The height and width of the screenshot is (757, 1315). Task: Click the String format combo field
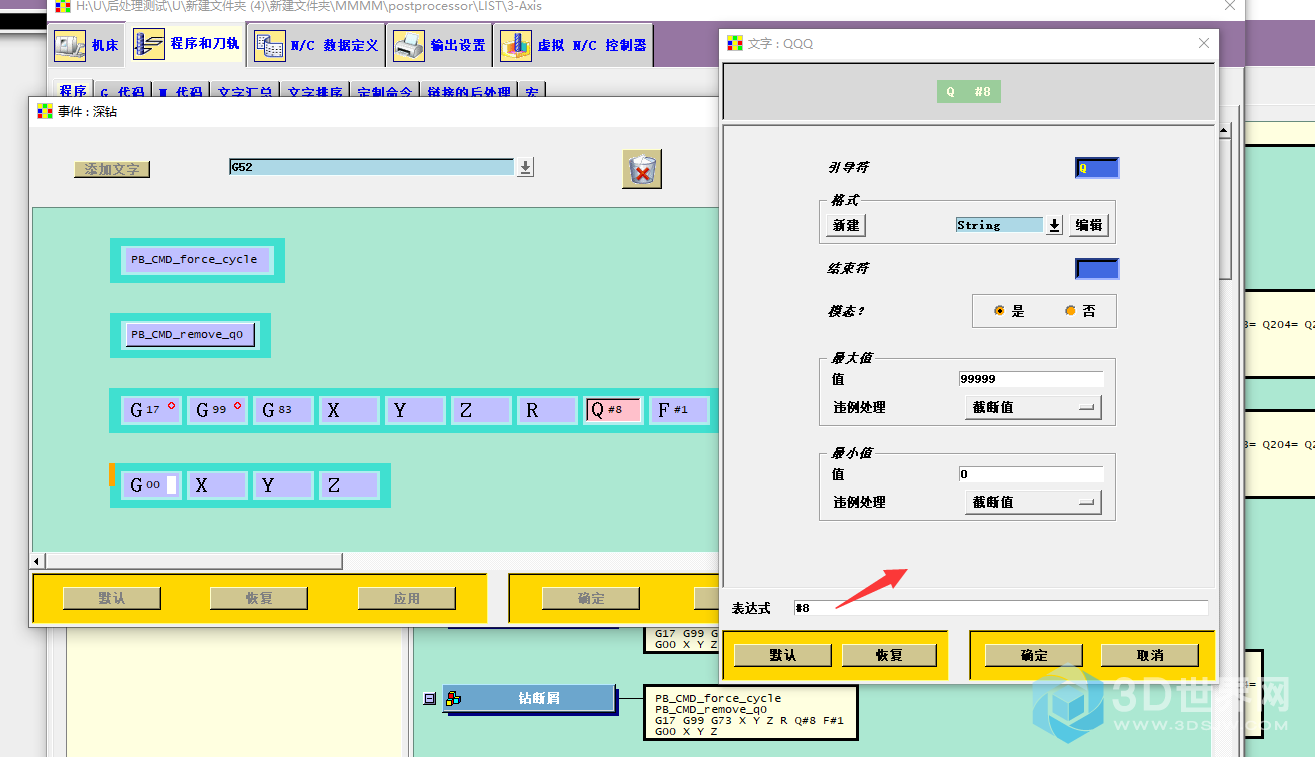[x=999, y=225]
